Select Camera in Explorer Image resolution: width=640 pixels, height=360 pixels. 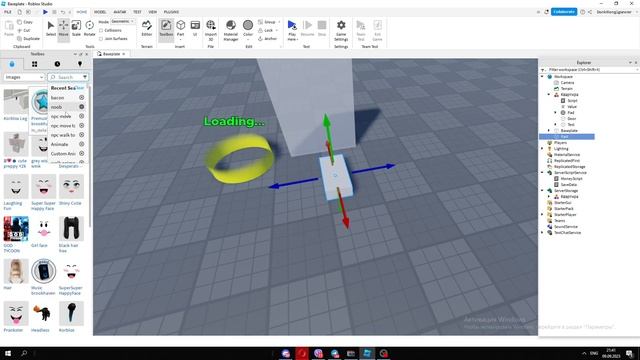pos(567,83)
